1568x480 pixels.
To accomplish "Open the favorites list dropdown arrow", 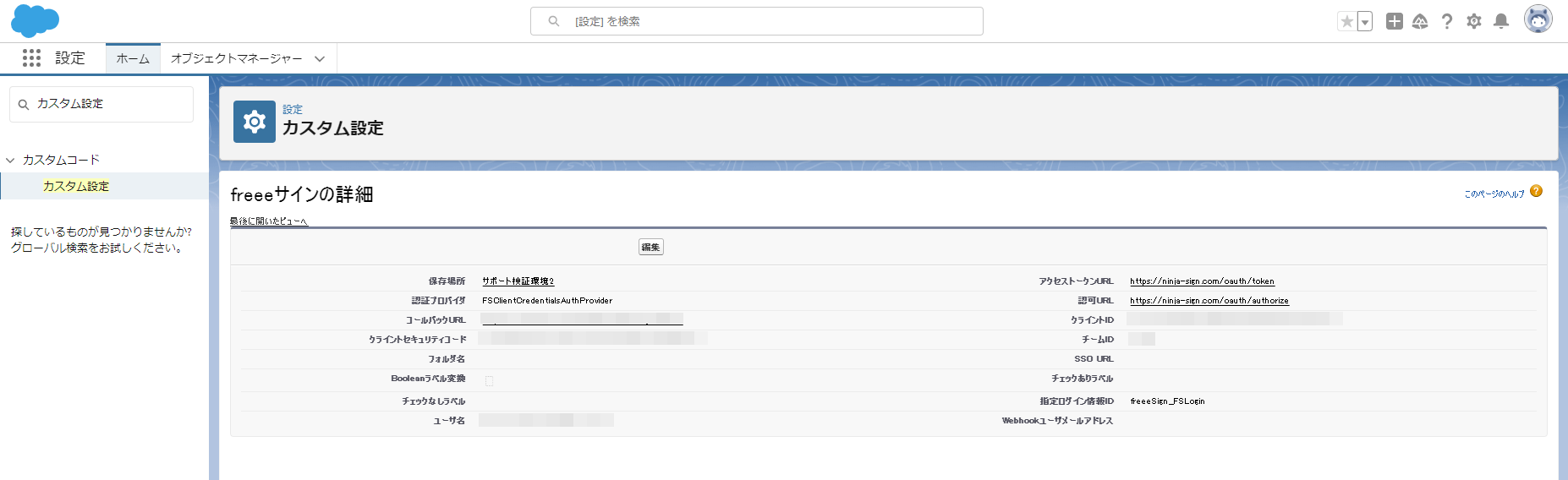I will coord(1365,21).
